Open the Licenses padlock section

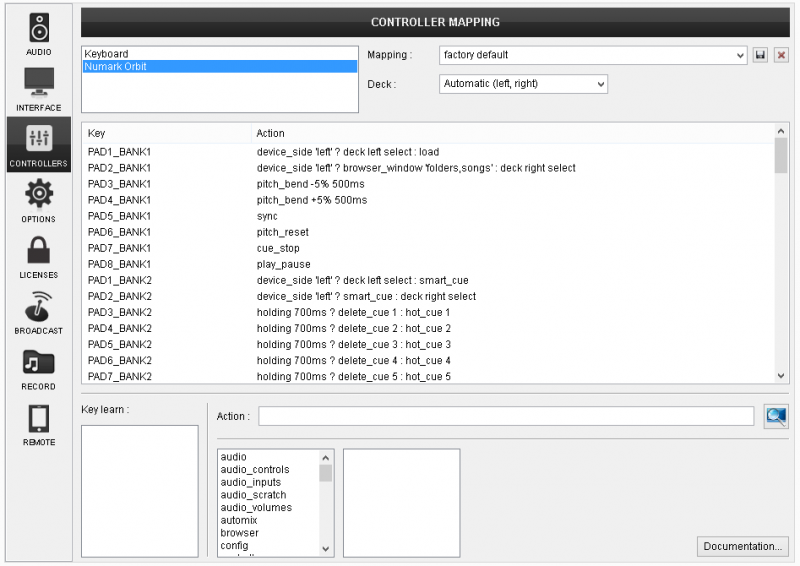coord(39,256)
